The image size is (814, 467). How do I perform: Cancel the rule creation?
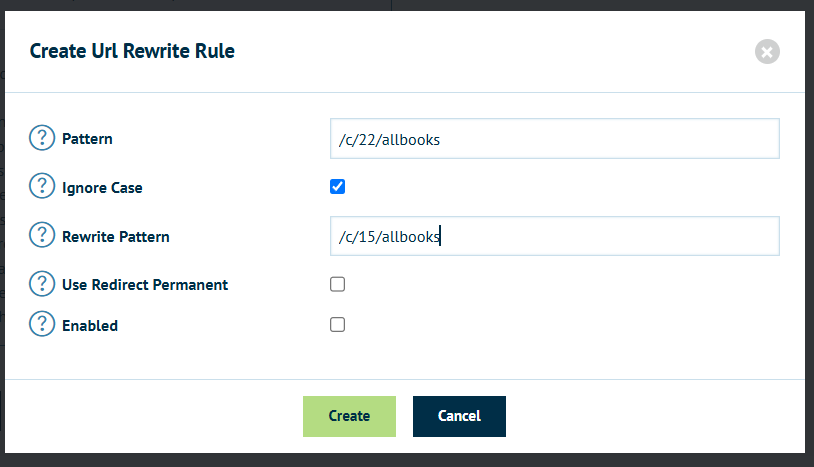459,416
